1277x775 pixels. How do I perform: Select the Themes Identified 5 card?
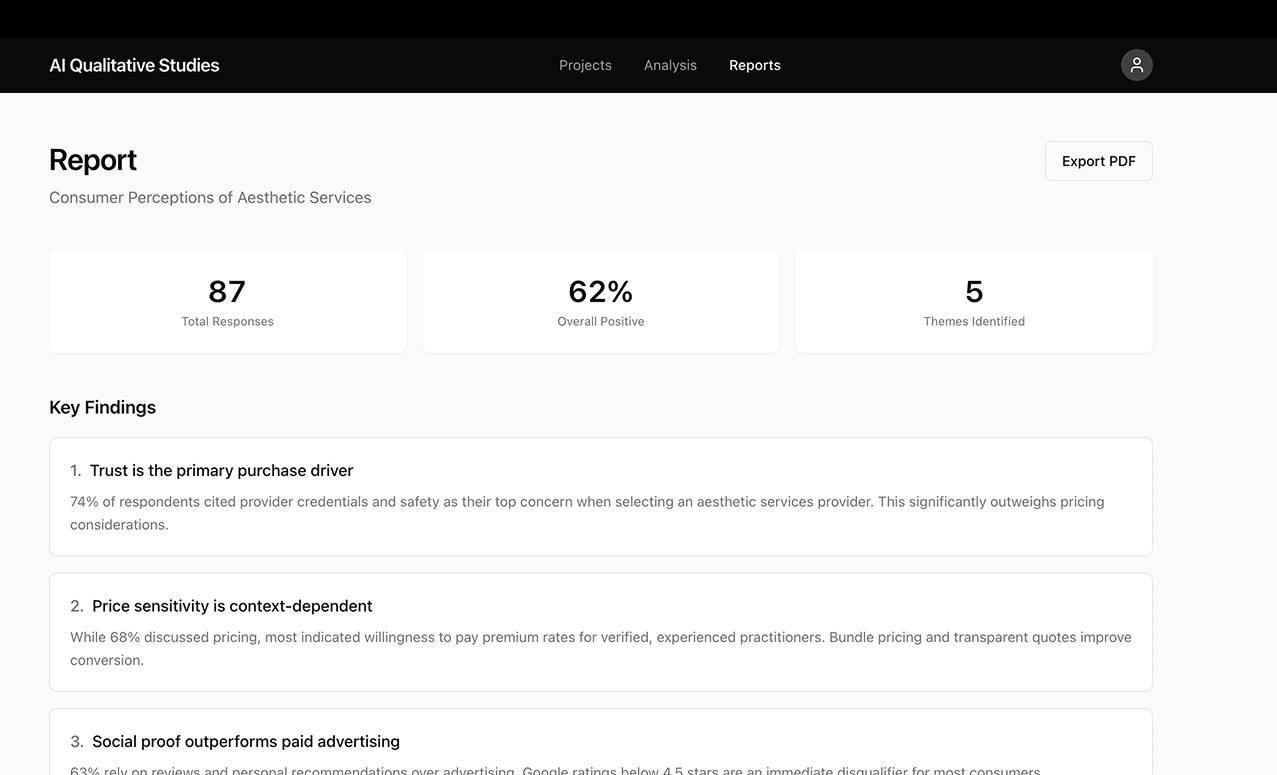pos(974,301)
